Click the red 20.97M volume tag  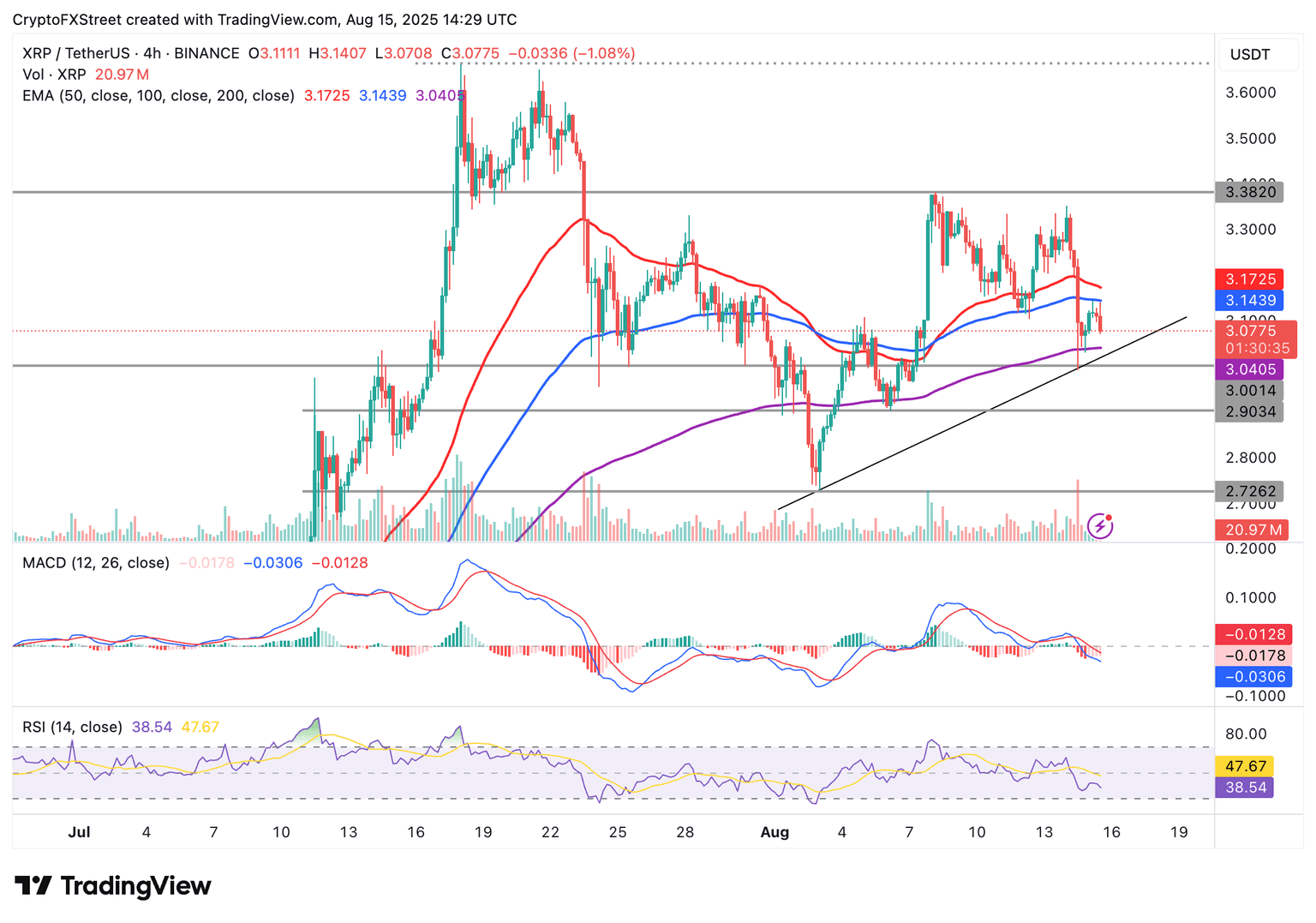[x=1253, y=530]
